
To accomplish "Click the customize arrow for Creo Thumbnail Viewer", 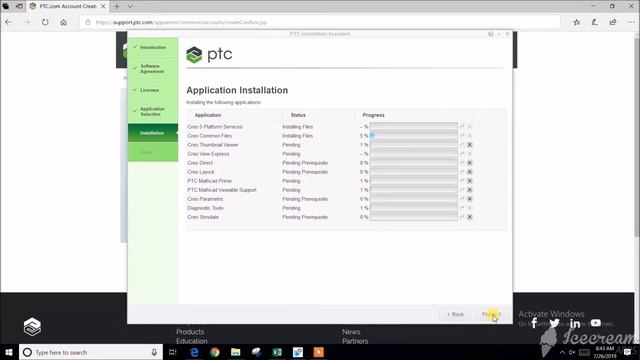I will (462, 145).
